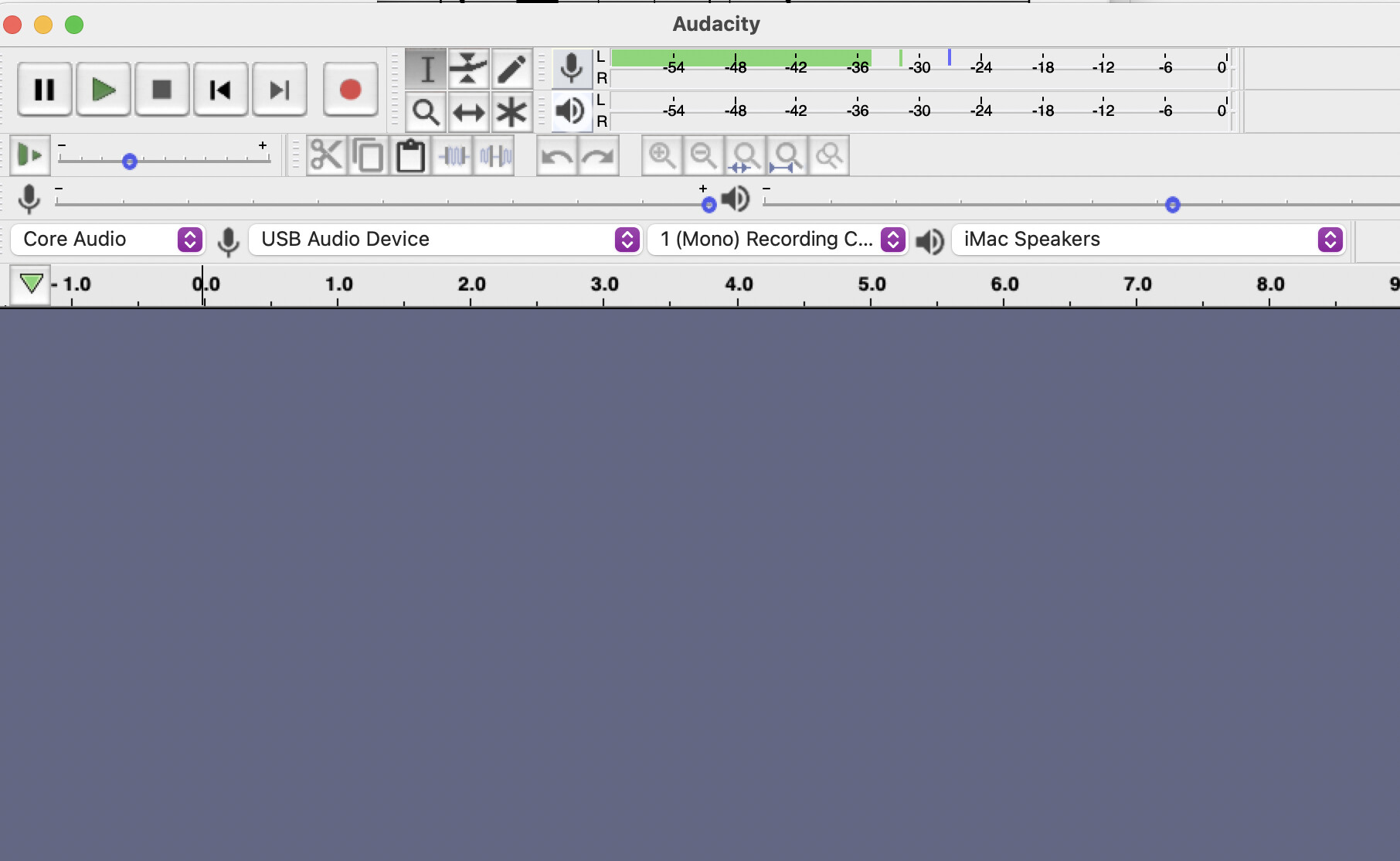Select the Draw (pencil) tool
The height and width of the screenshot is (861, 1400).
tap(512, 69)
